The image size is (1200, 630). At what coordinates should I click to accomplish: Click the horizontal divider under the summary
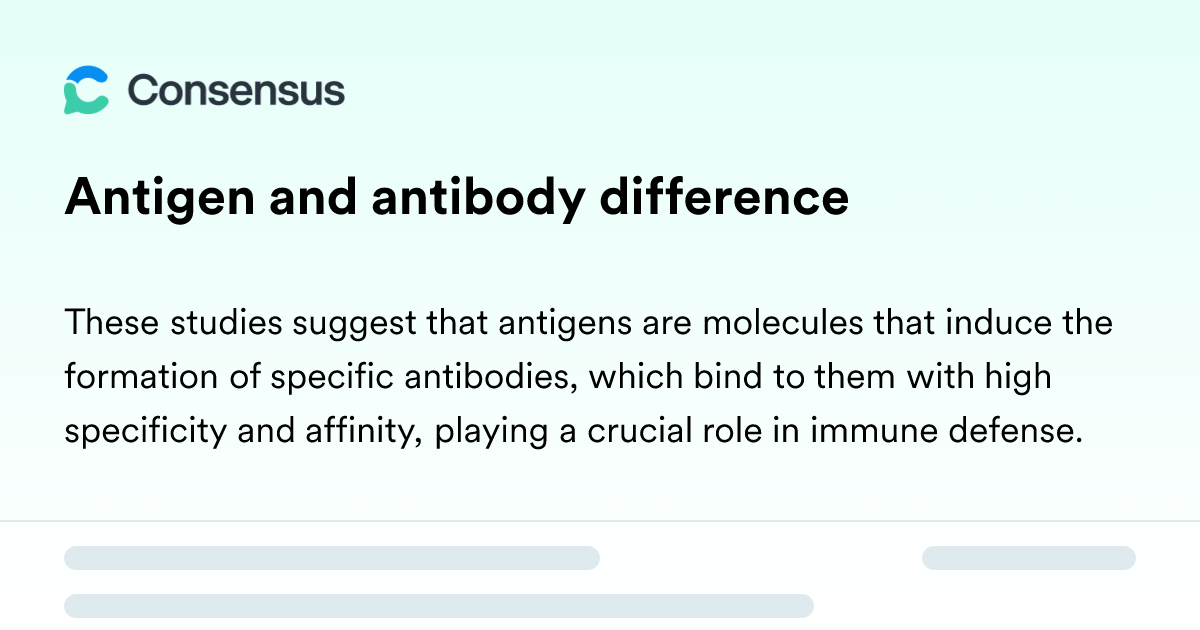pos(600,521)
